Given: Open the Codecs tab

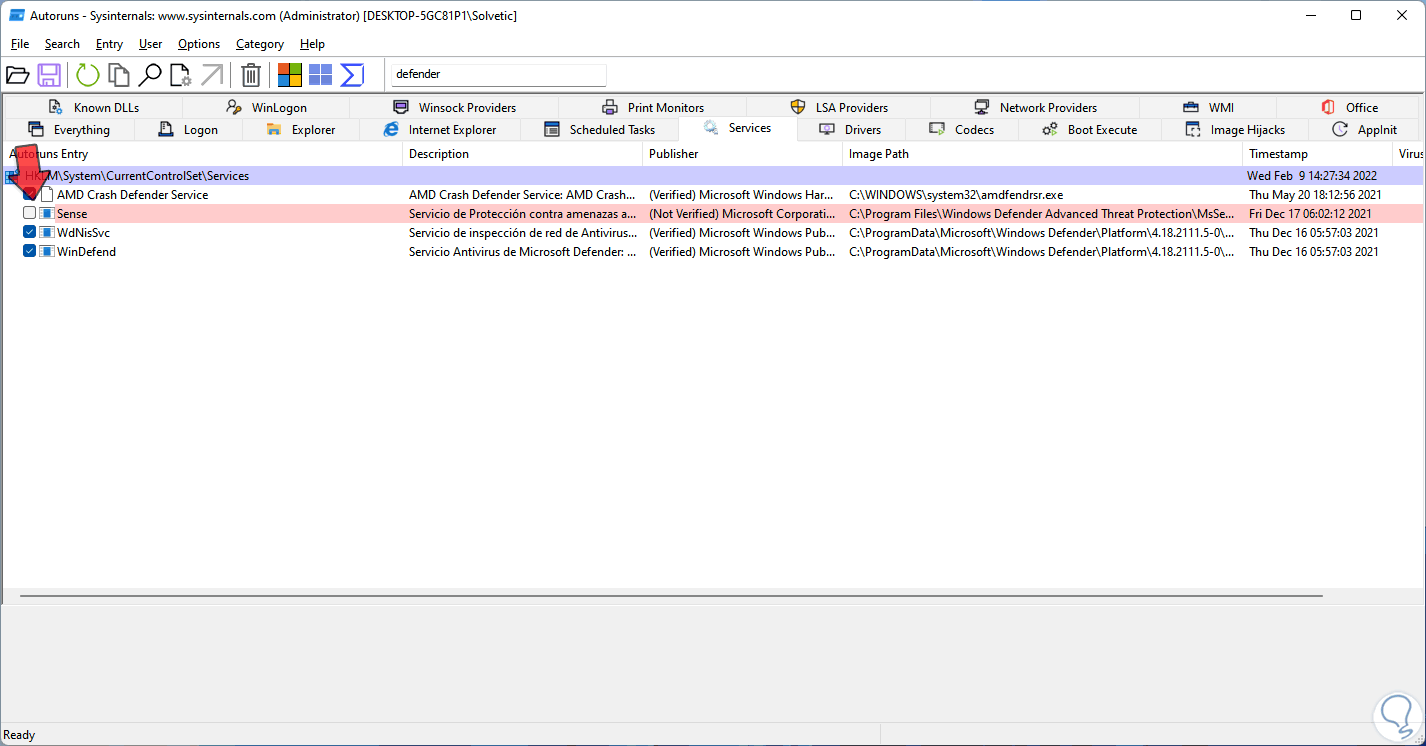Looking at the screenshot, I should pyautogui.click(x=961, y=129).
